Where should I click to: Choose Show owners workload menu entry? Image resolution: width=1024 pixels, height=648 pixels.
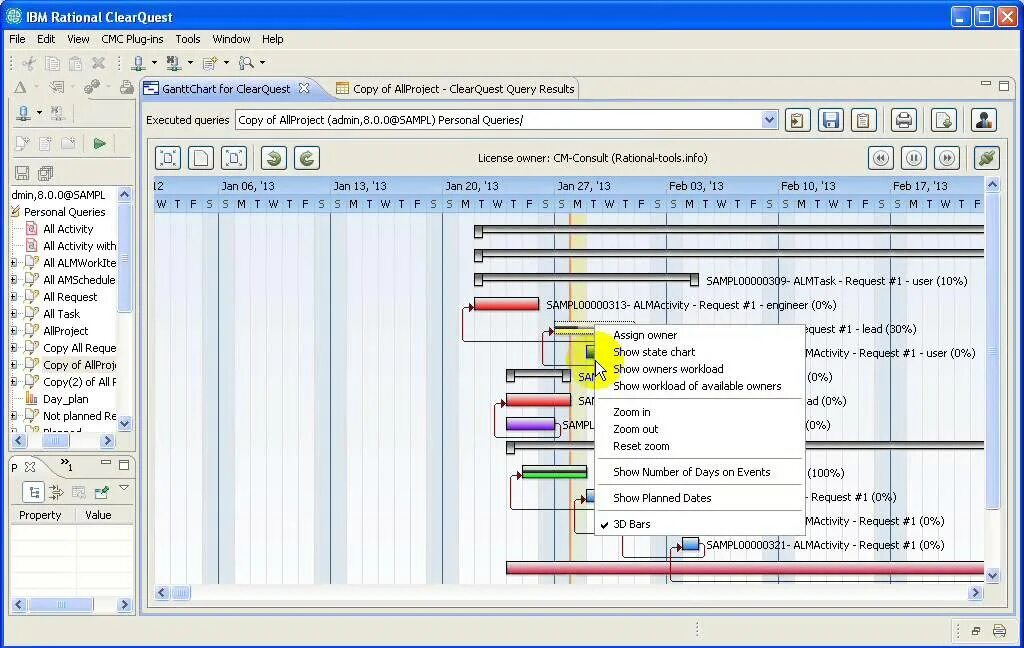coord(699,369)
